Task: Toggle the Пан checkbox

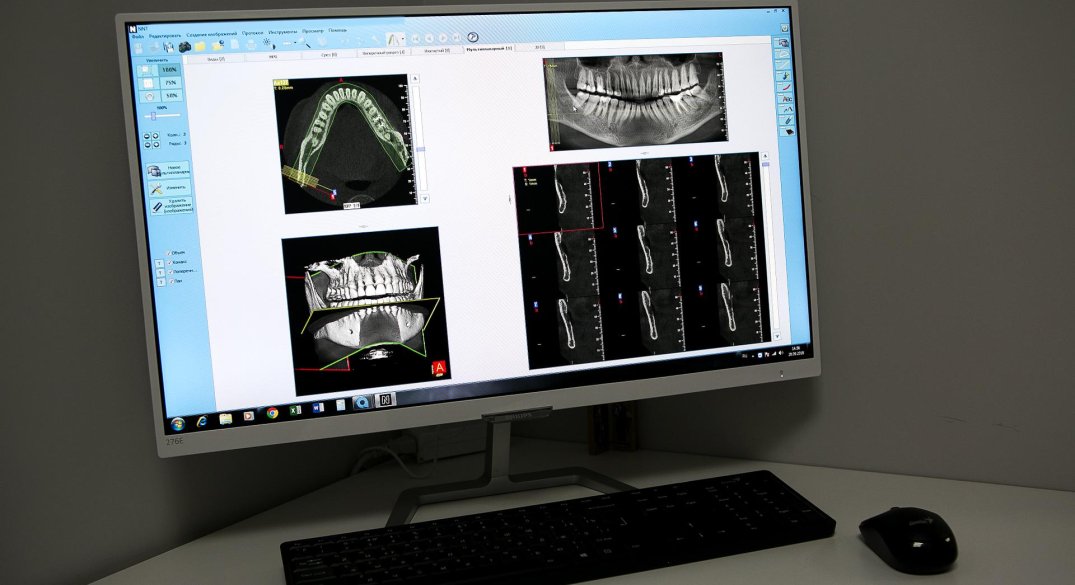Action: (171, 281)
